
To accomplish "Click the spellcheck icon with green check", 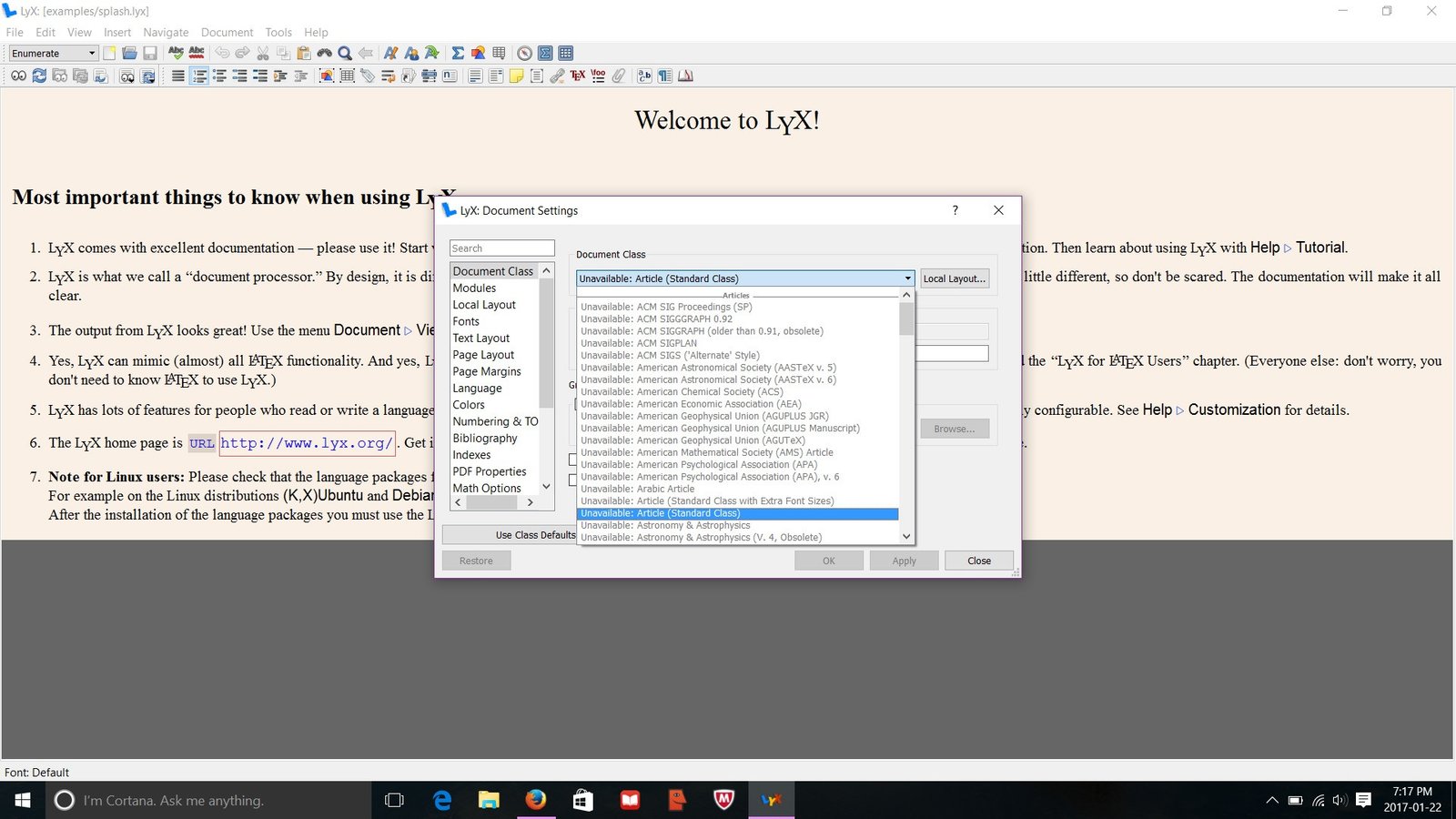I will coord(176,53).
